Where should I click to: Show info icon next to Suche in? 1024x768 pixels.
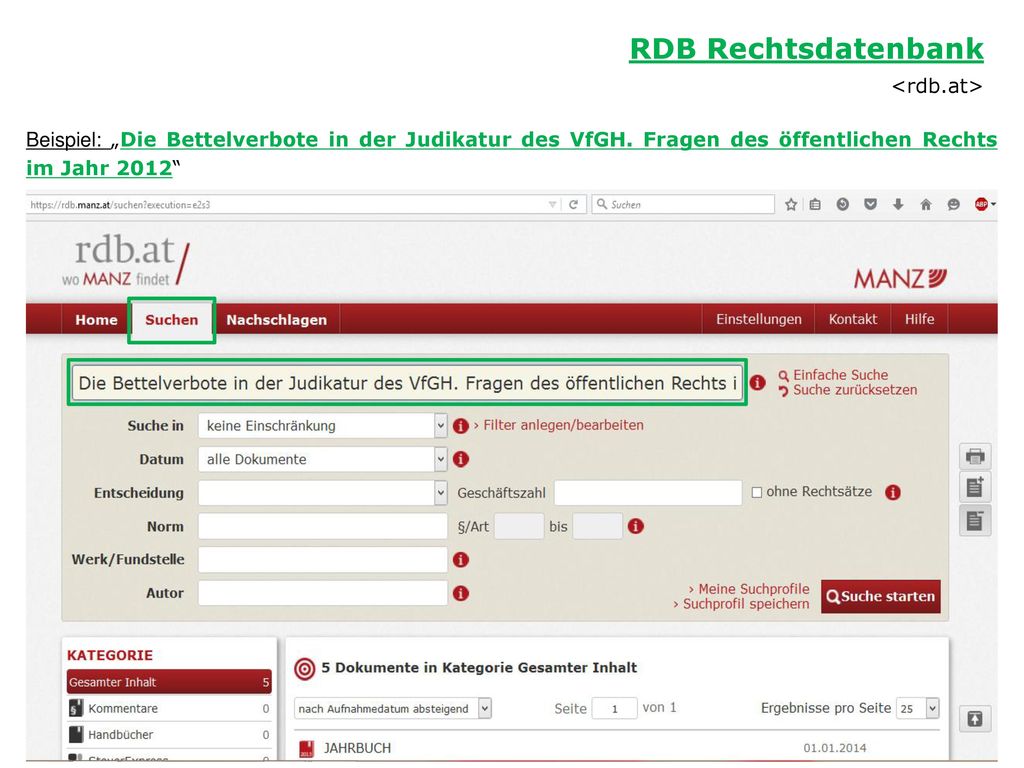click(x=460, y=426)
